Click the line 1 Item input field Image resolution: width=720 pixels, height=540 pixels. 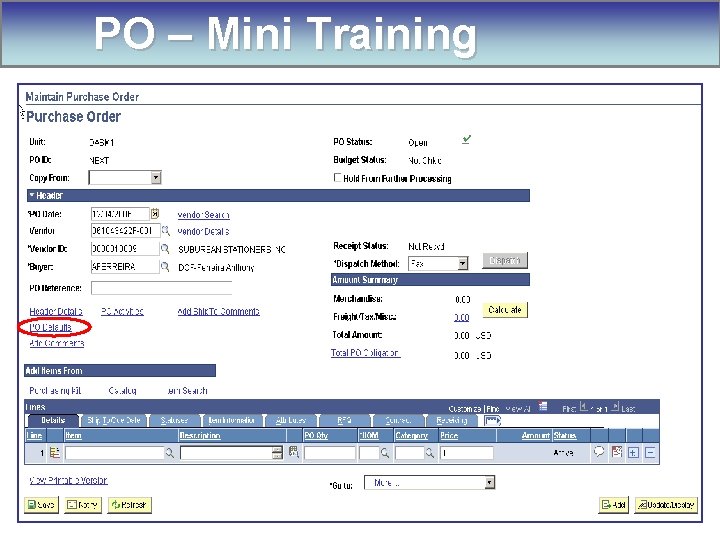click(114, 453)
